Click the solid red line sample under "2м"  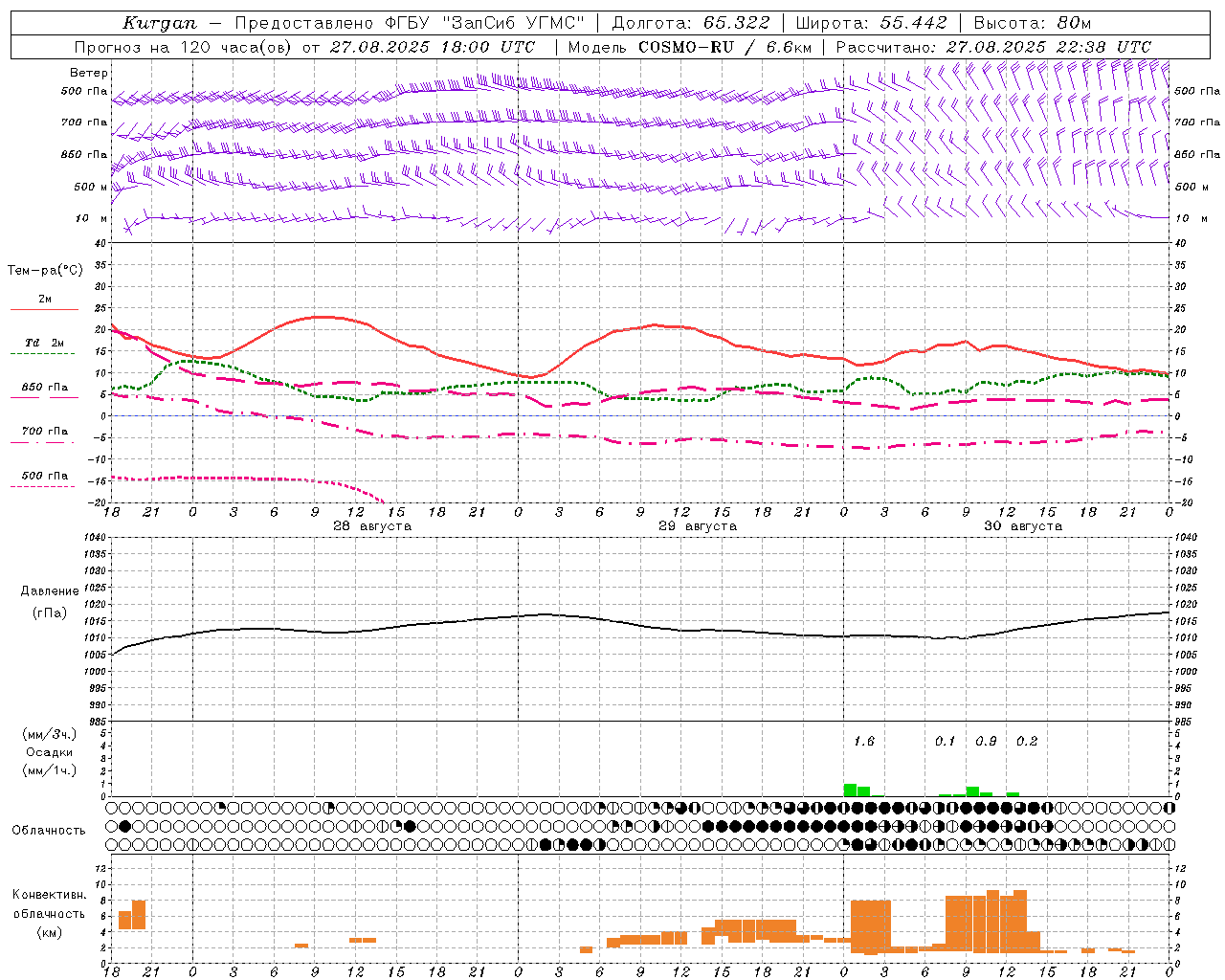coord(44,310)
